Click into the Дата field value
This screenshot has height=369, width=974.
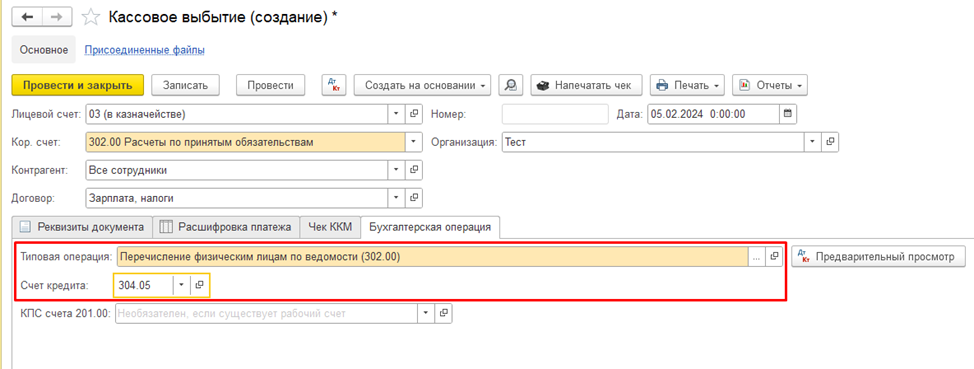pyautogui.click(x=713, y=114)
